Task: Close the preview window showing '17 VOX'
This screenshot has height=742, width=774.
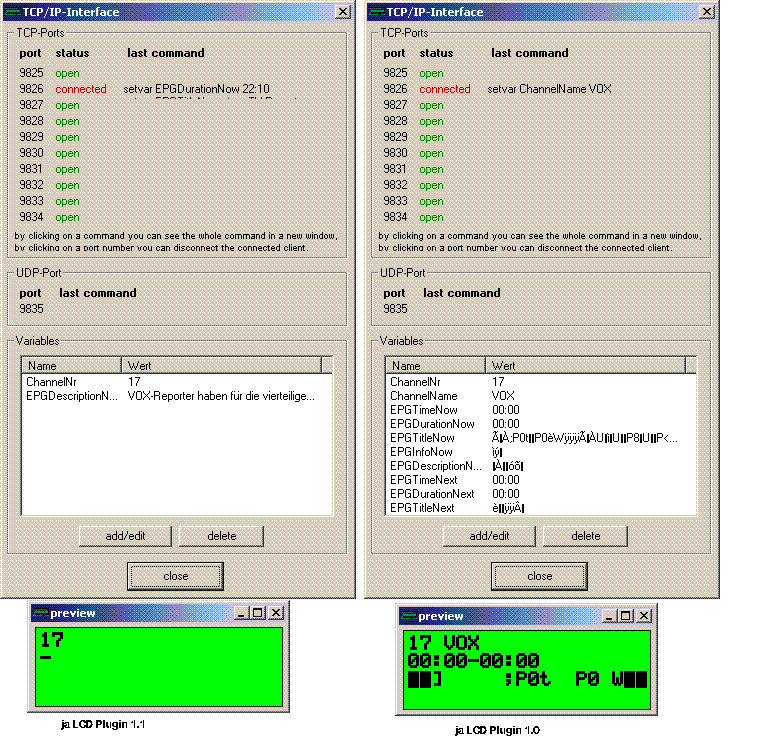Action: click(643, 616)
